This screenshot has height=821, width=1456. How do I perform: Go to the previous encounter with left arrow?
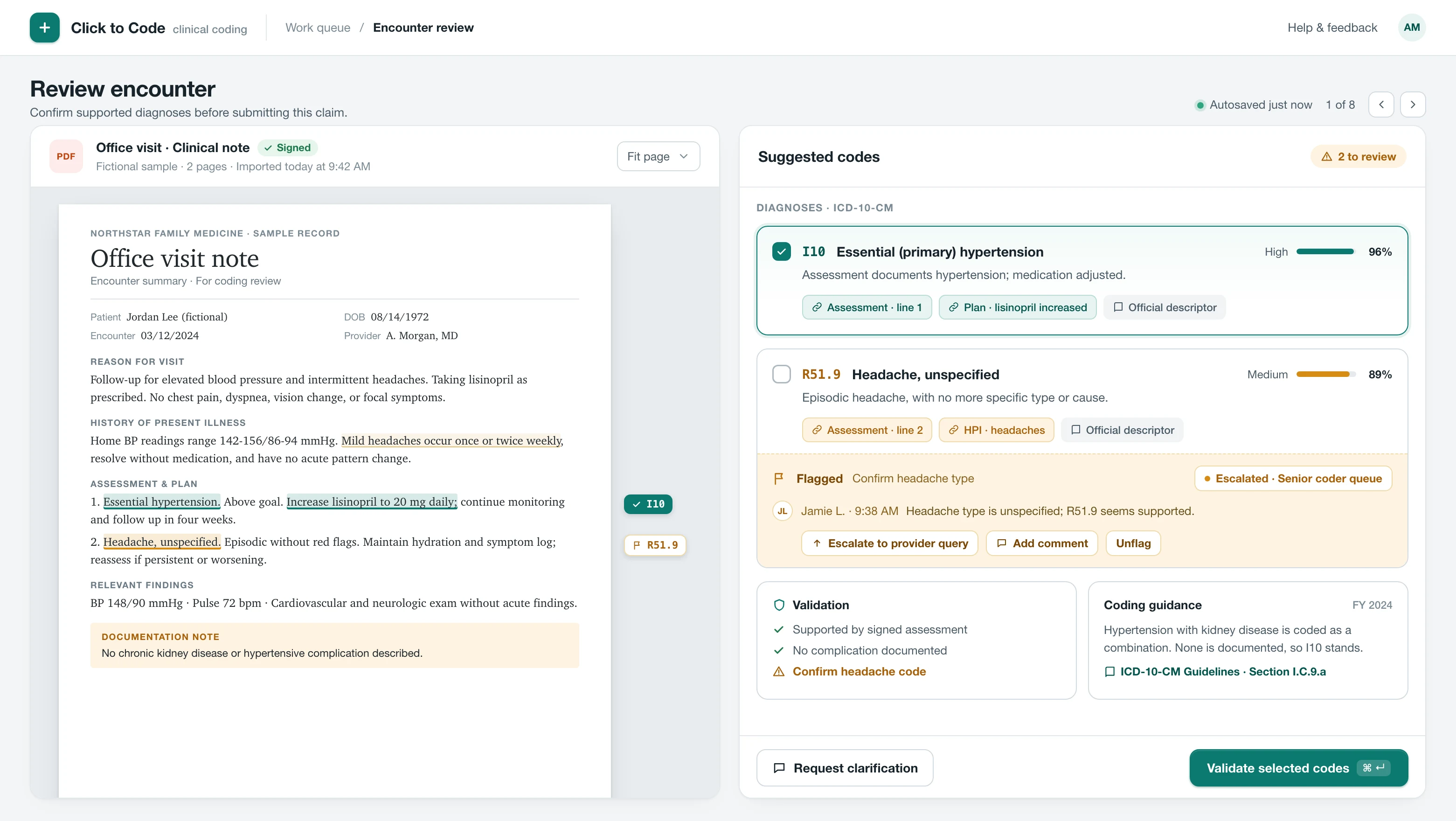(x=1381, y=104)
